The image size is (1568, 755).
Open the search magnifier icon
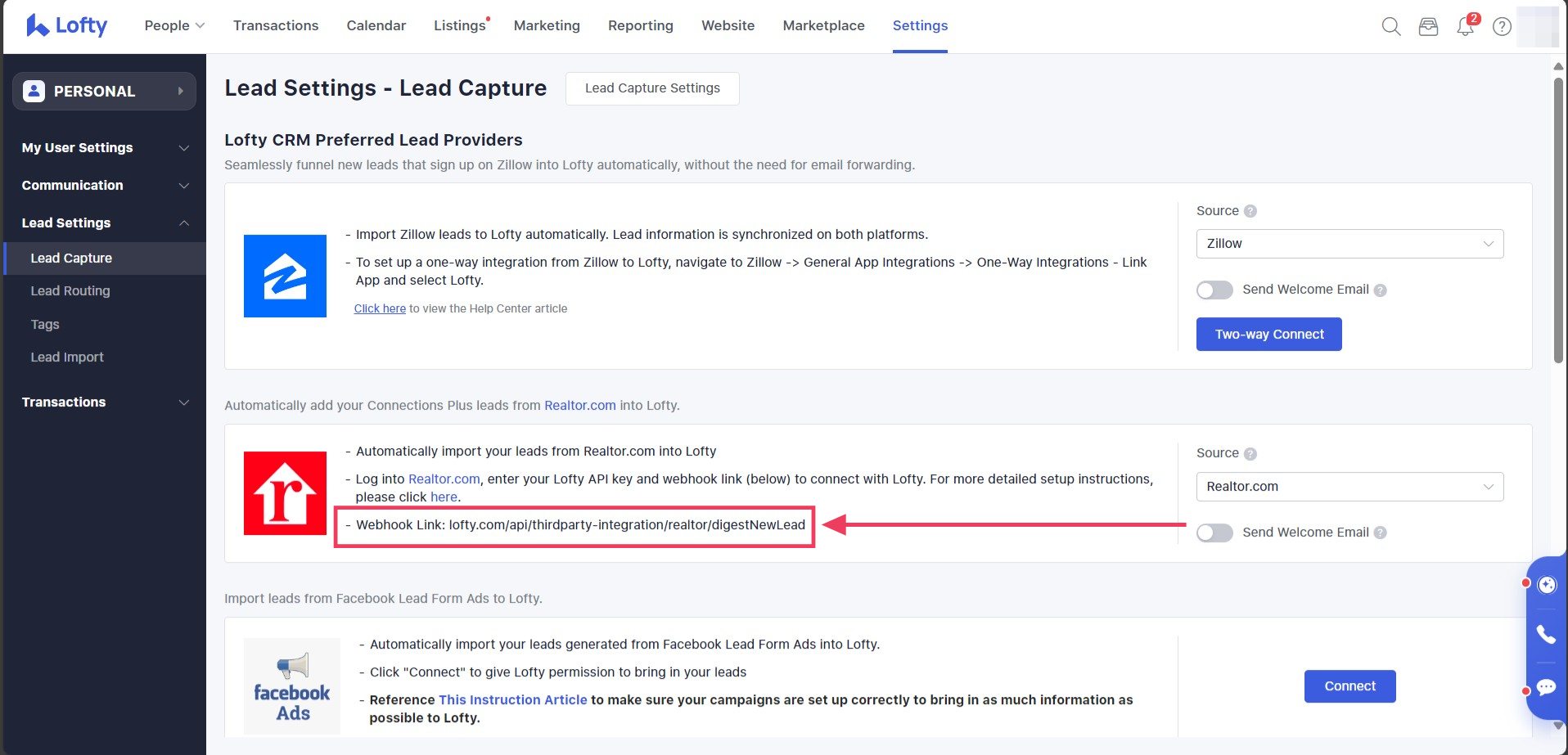pos(1390,26)
